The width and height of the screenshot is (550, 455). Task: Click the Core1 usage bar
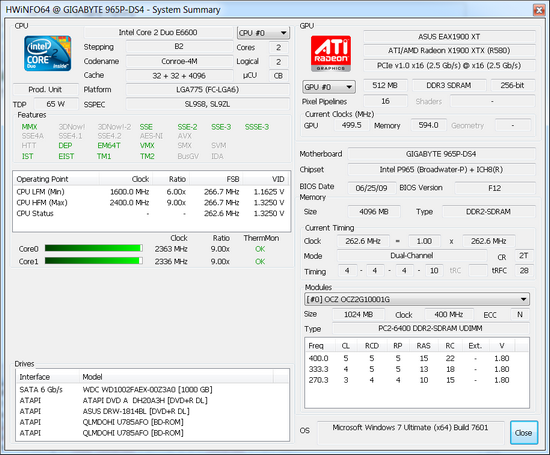coord(94,261)
